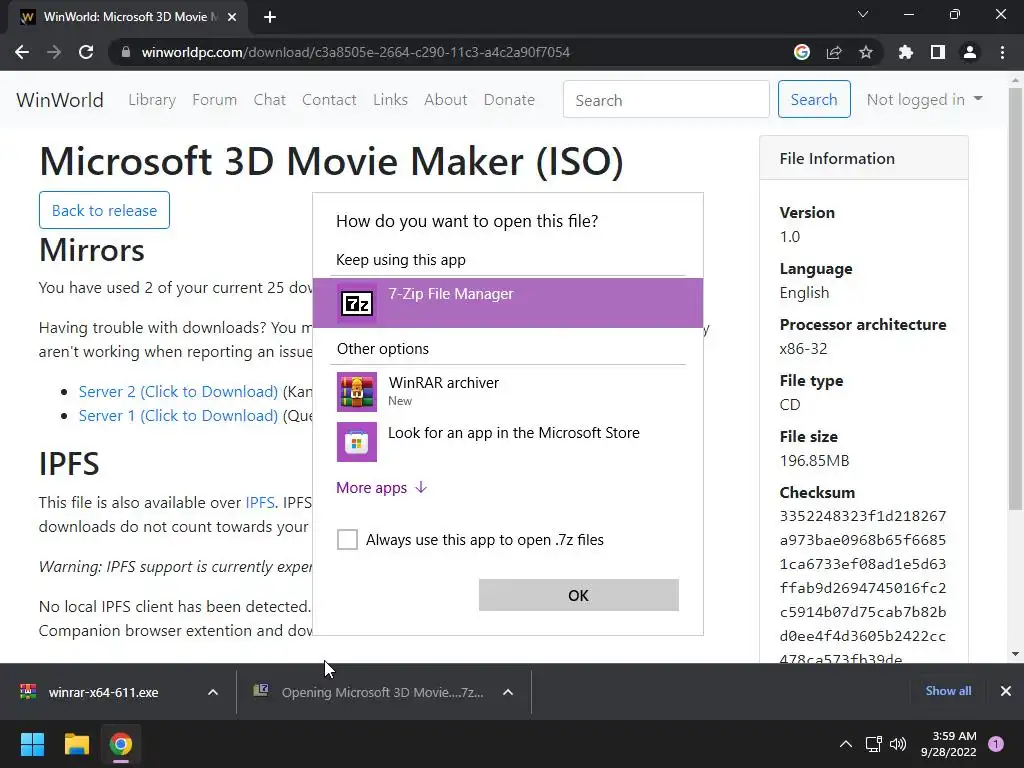The image size is (1024, 768).
Task: Open a new tab with the plus icon
Action: pos(270,17)
